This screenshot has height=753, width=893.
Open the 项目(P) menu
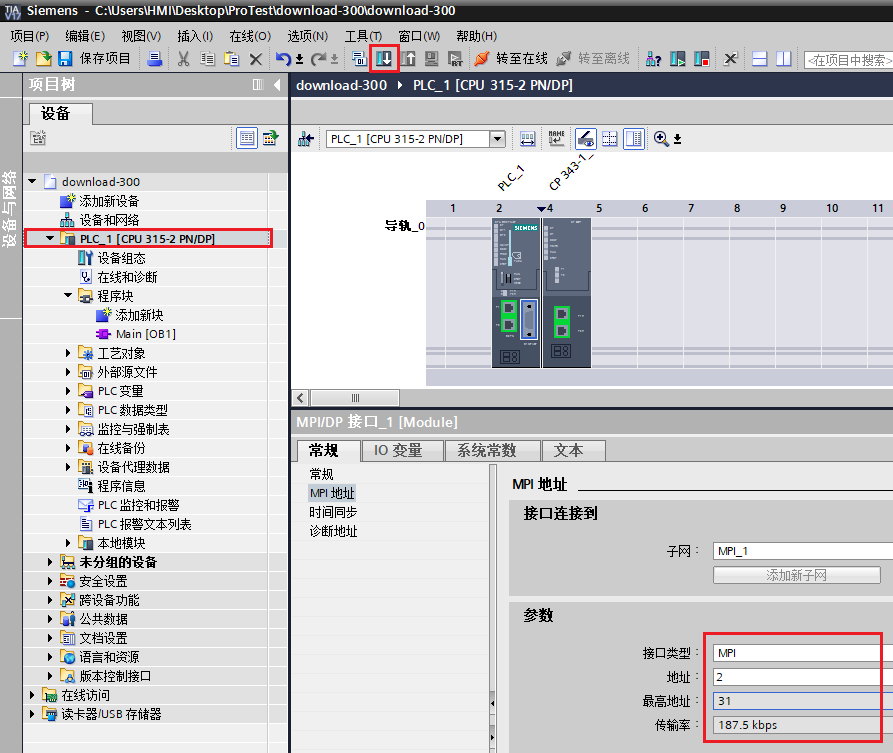click(30, 36)
